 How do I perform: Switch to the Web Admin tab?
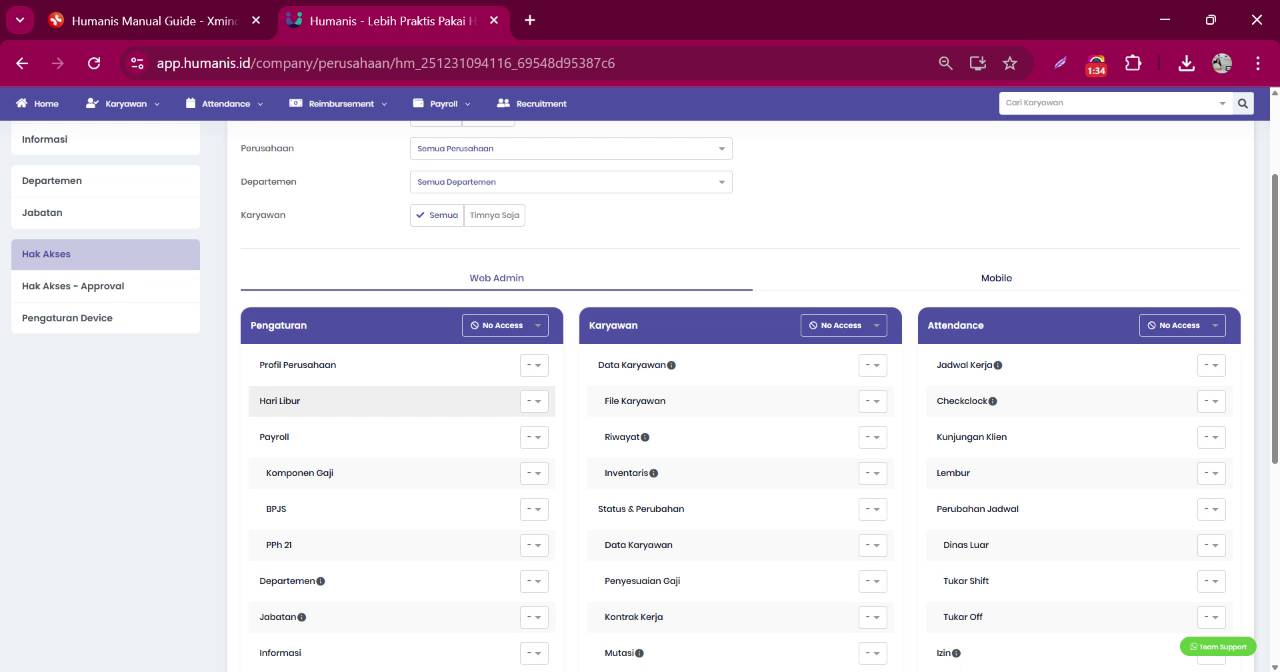[x=496, y=278]
